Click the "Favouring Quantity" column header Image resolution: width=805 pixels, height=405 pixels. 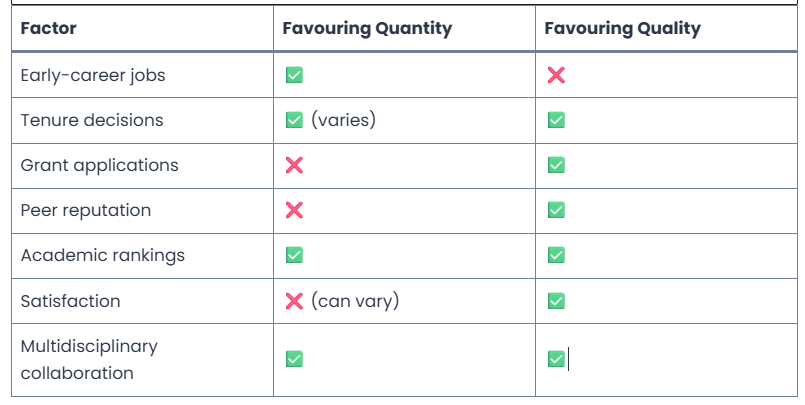(367, 29)
